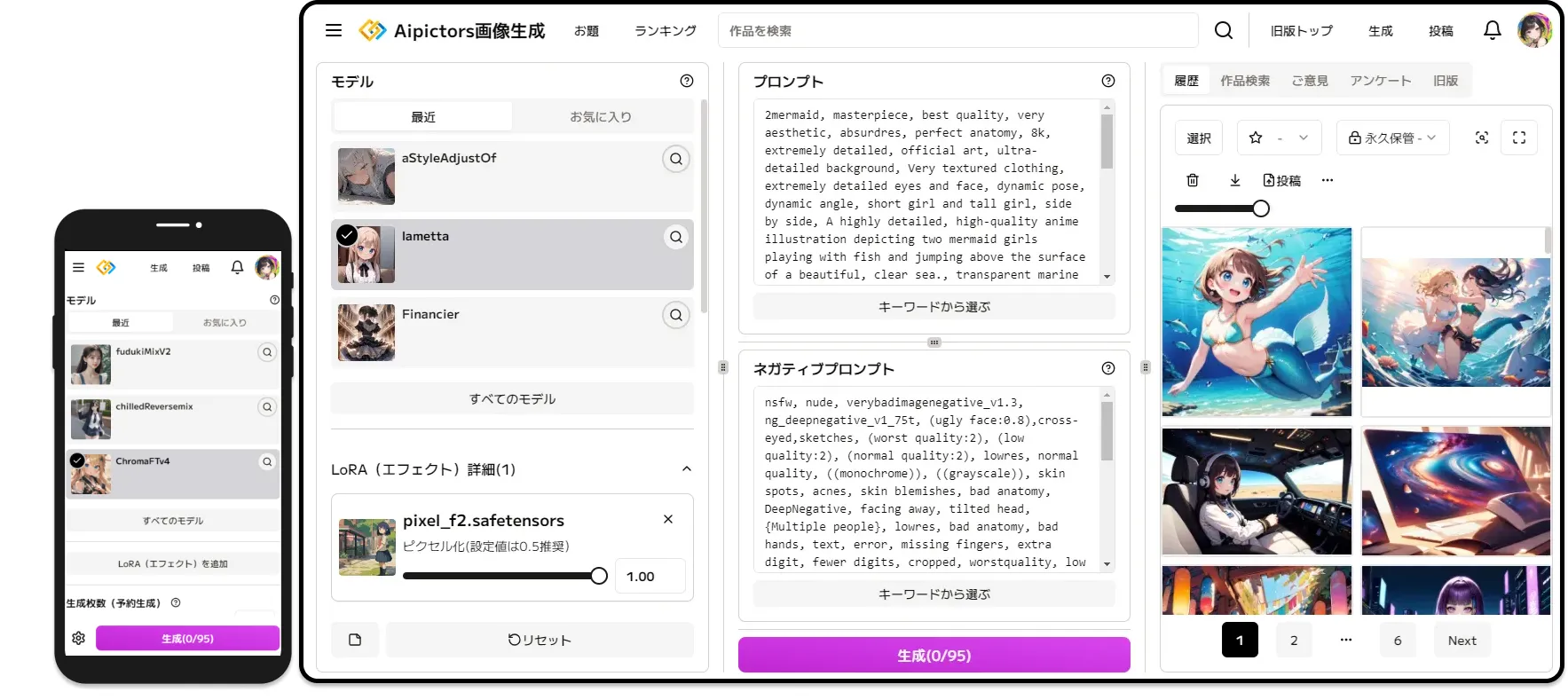1568x700 pixels.
Task: Open notifications bell in desktop header
Action: tap(1493, 30)
